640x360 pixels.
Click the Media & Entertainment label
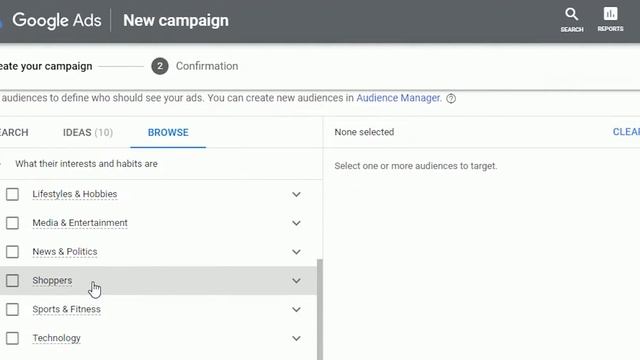click(x=80, y=223)
